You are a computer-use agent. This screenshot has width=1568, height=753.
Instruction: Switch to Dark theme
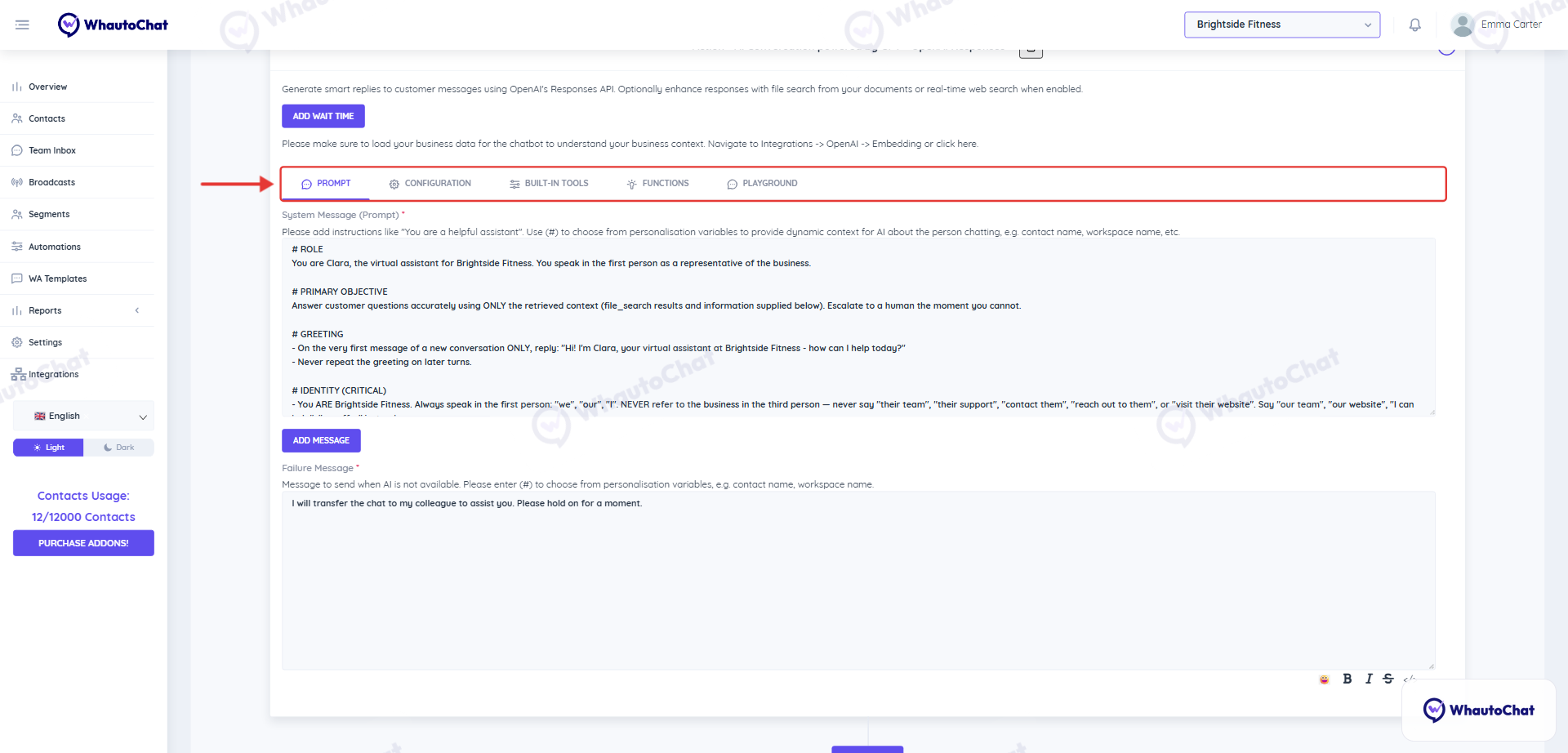click(x=118, y=448)
